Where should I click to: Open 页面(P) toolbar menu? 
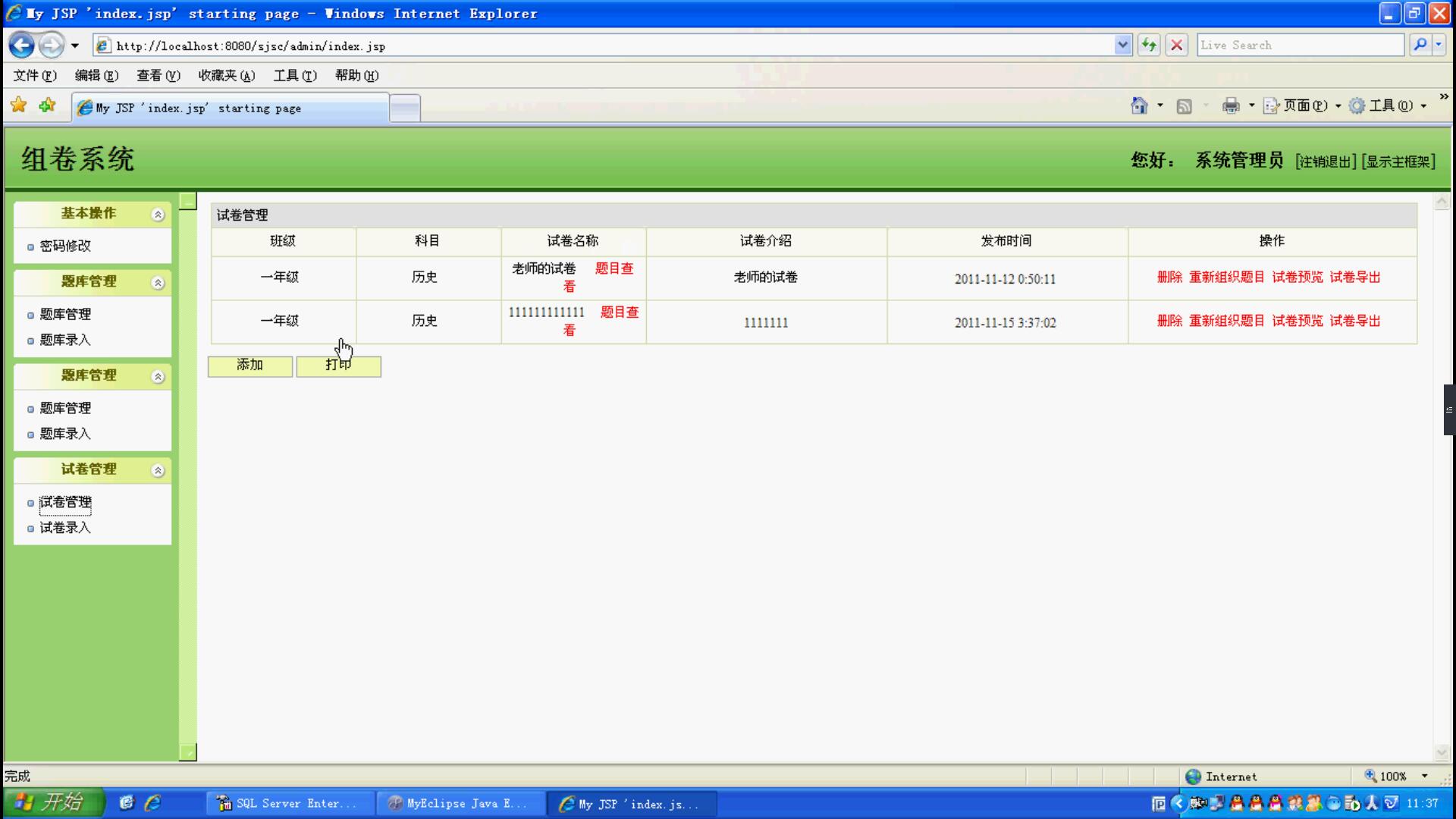point(1302,105)
